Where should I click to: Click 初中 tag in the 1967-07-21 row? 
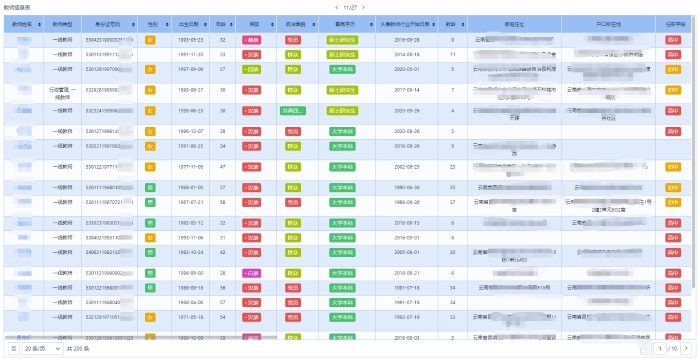[x=673, y=202]
